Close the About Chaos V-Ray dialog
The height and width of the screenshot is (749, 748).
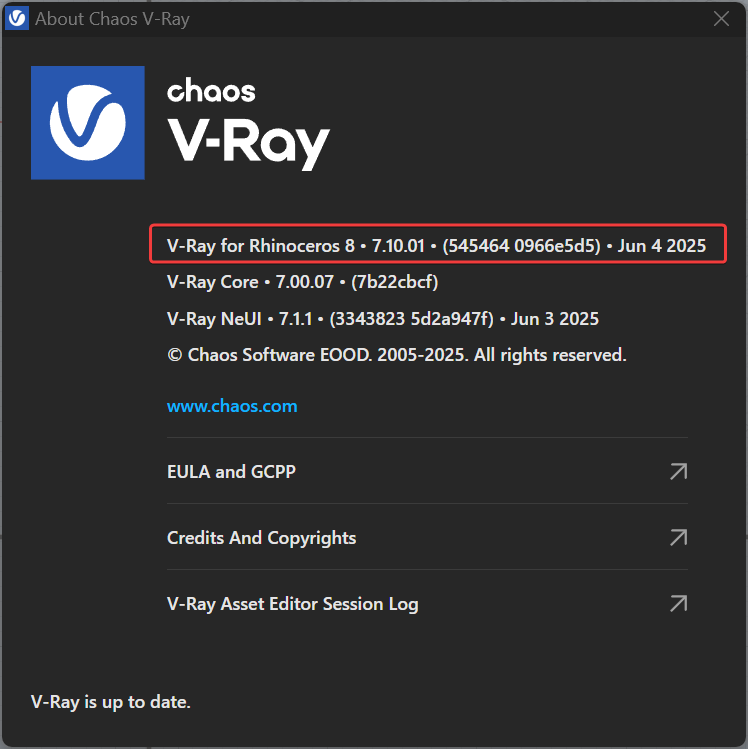tap(721, 19)
